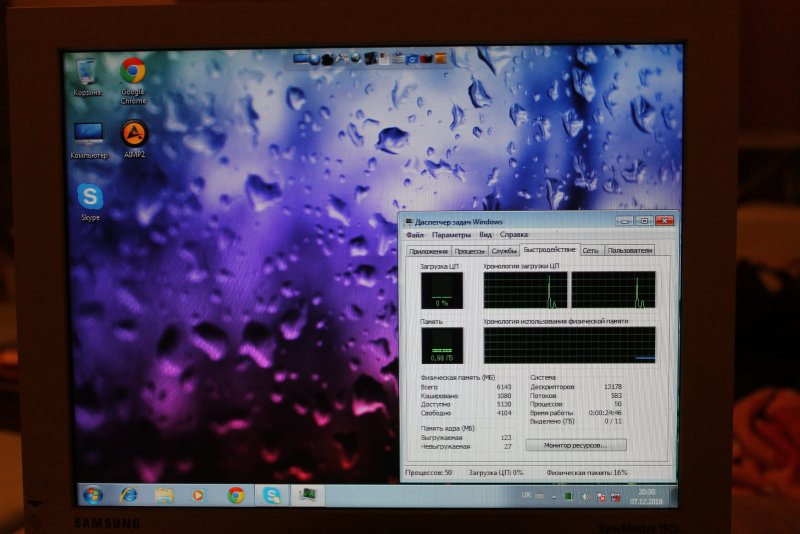The image size is (800, 534).
Task: Select the Сеть tab
Action: pos(591,250)
